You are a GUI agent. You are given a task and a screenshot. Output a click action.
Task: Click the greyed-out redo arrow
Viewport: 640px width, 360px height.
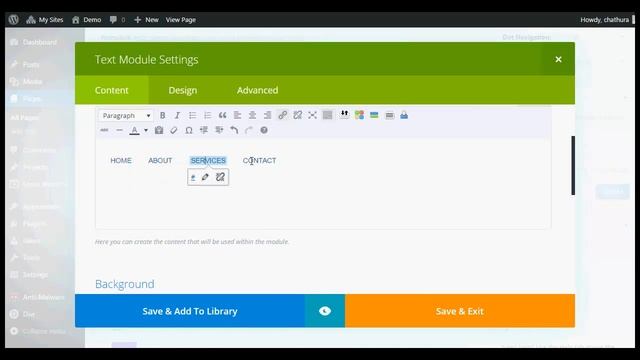click(249, 130)
